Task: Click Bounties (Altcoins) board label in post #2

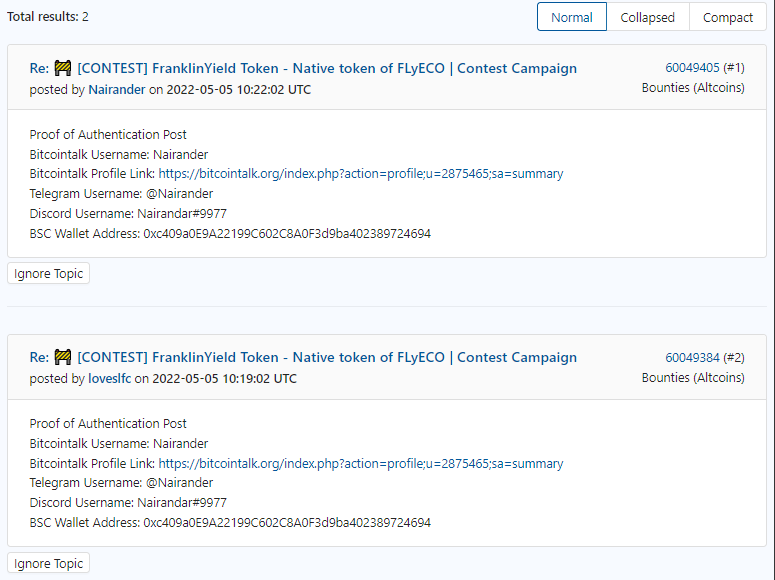Action: click(693, 377)
